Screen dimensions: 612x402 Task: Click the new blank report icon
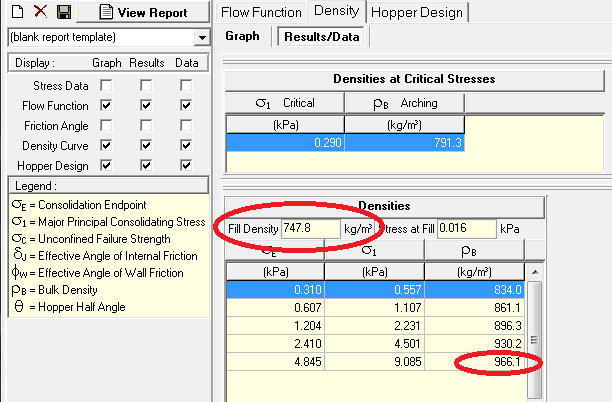click(17, 11)
